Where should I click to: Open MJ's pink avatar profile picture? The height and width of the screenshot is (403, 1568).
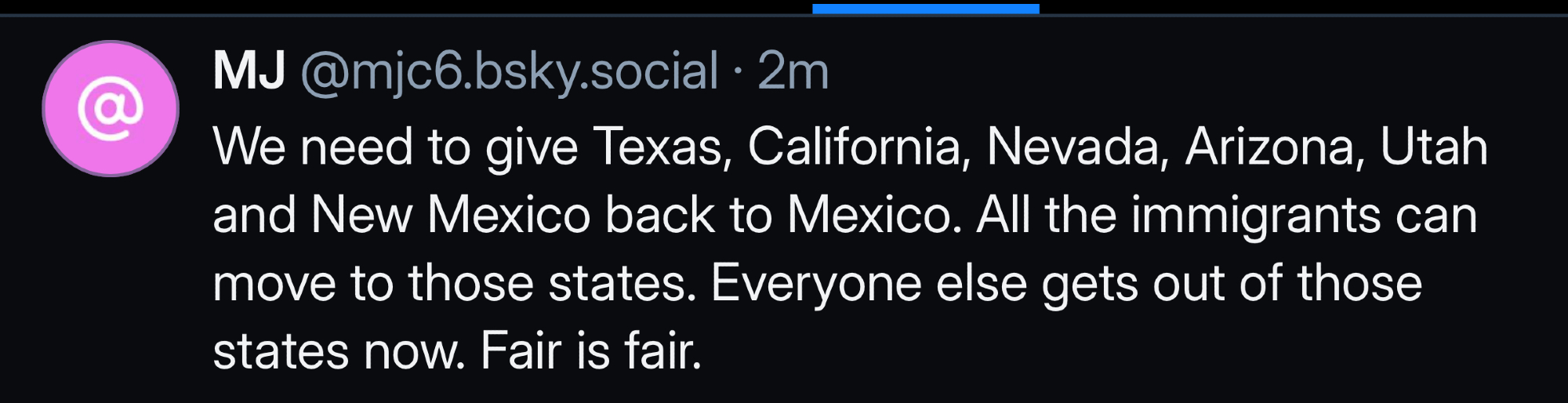111,108
